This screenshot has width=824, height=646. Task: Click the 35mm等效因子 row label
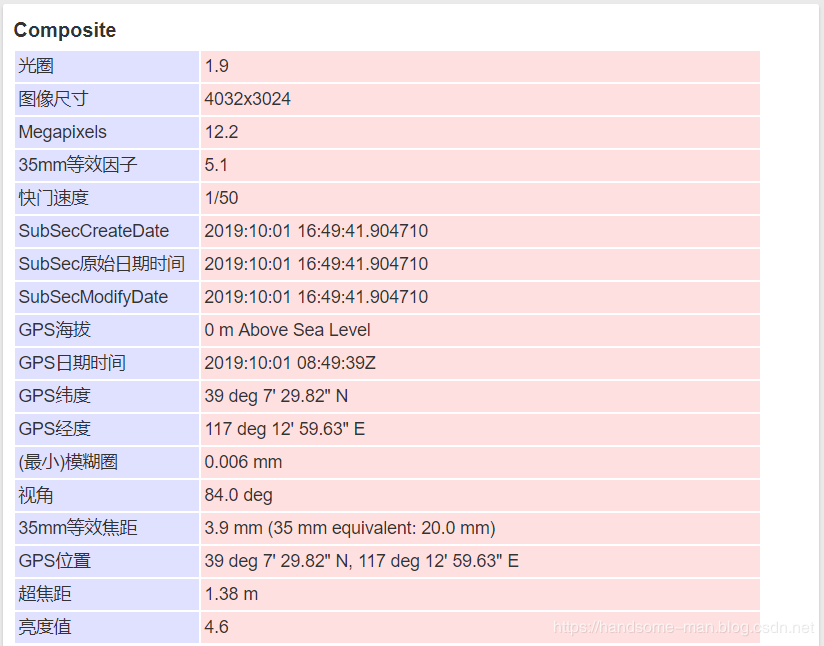point(78,165)
